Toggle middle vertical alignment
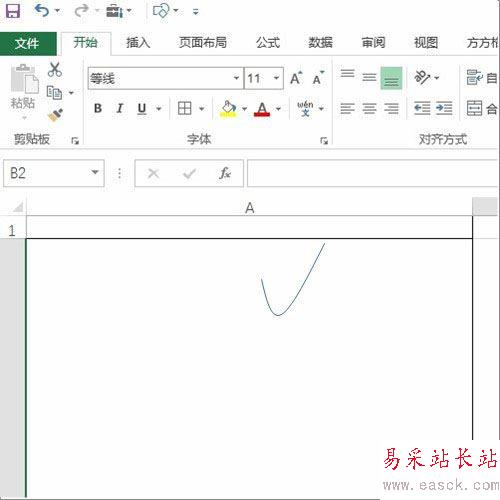Image resolution: width=500 pixels, height=500 pixels. point(369,78)
